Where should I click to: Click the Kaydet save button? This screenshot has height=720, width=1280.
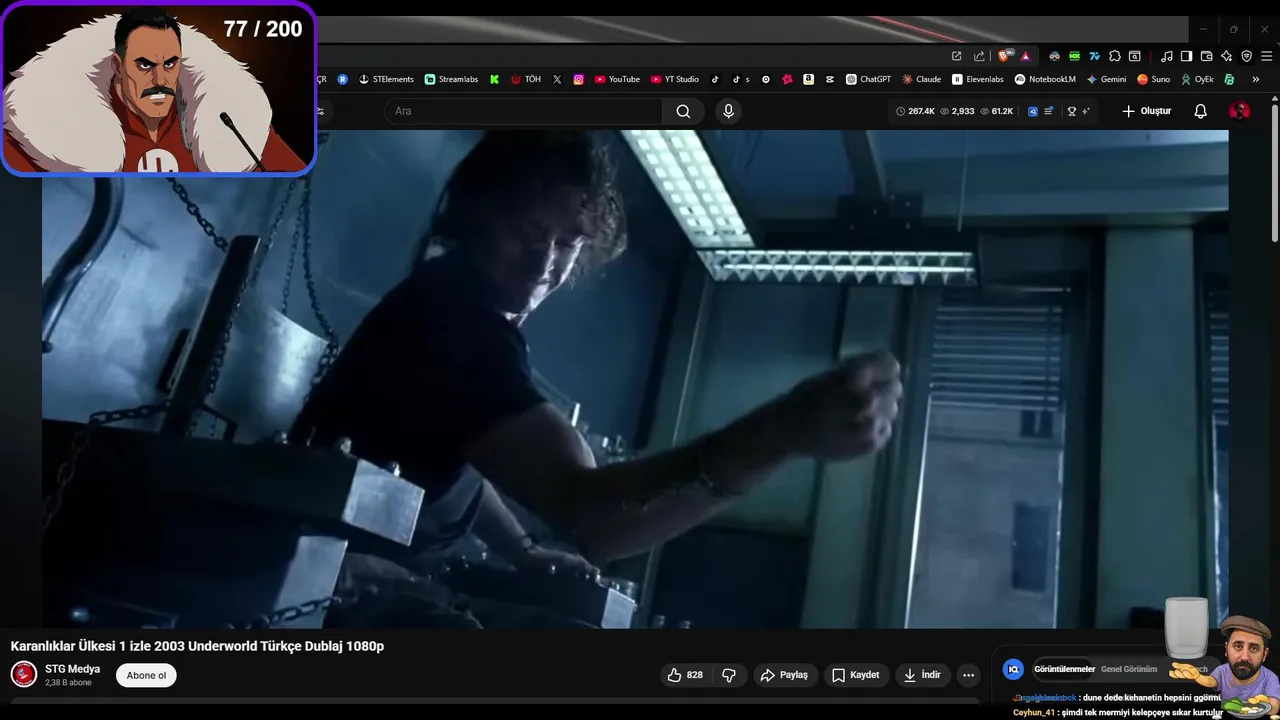(855, 675)
